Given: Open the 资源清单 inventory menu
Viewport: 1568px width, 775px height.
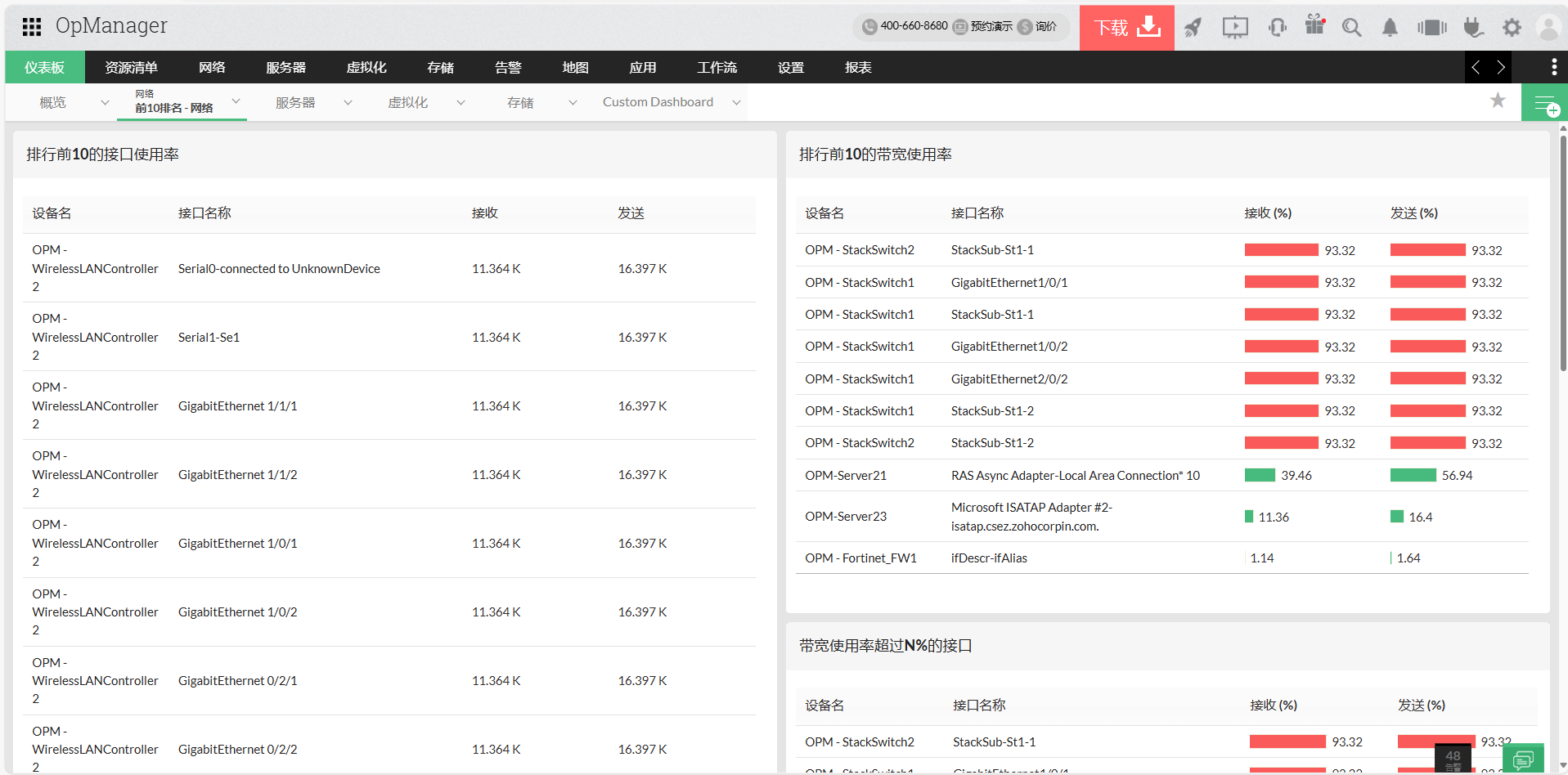Looking at the screenshot, I should click(131, 67).
